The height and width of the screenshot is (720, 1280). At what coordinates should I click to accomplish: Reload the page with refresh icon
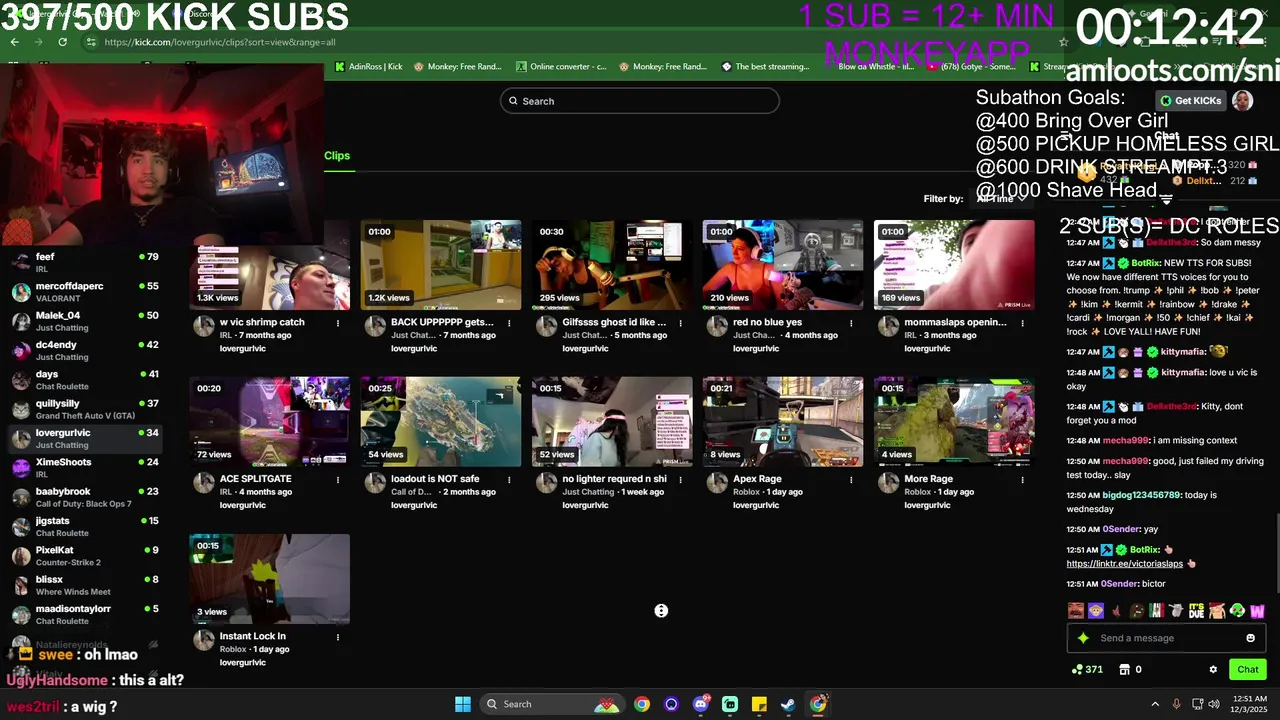tap(62, 42)
